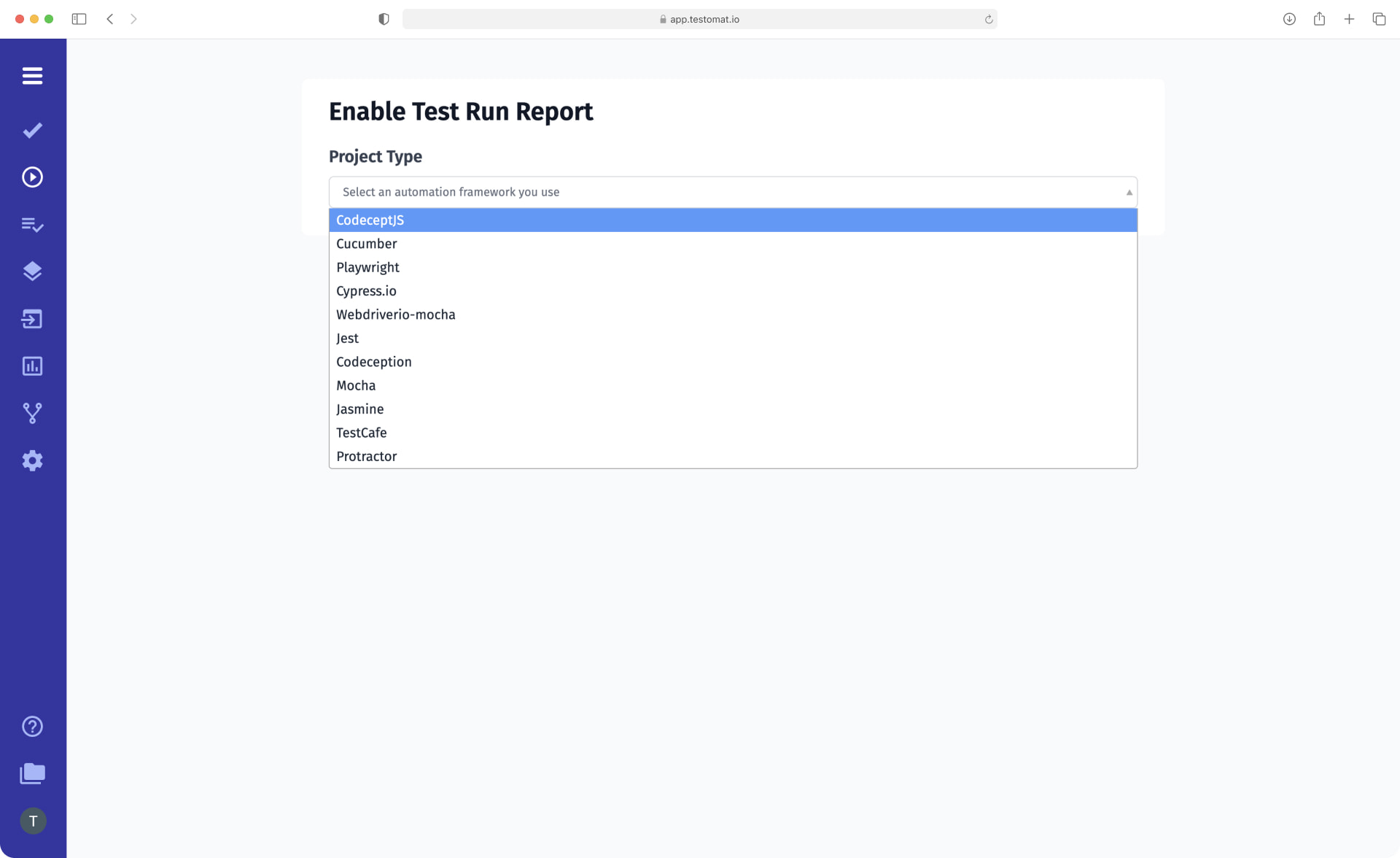Open the Import tests icon

pyautogui.click(x=32, y=319)
